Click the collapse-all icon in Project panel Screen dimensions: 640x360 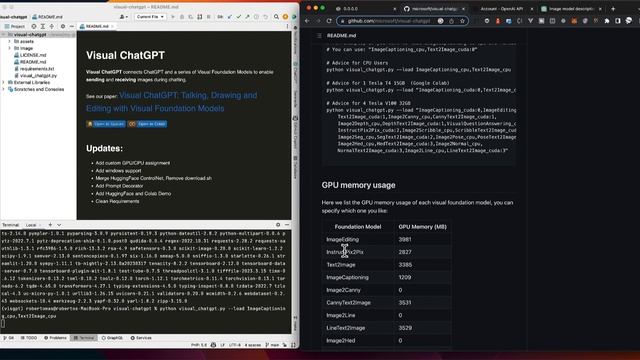52,26
